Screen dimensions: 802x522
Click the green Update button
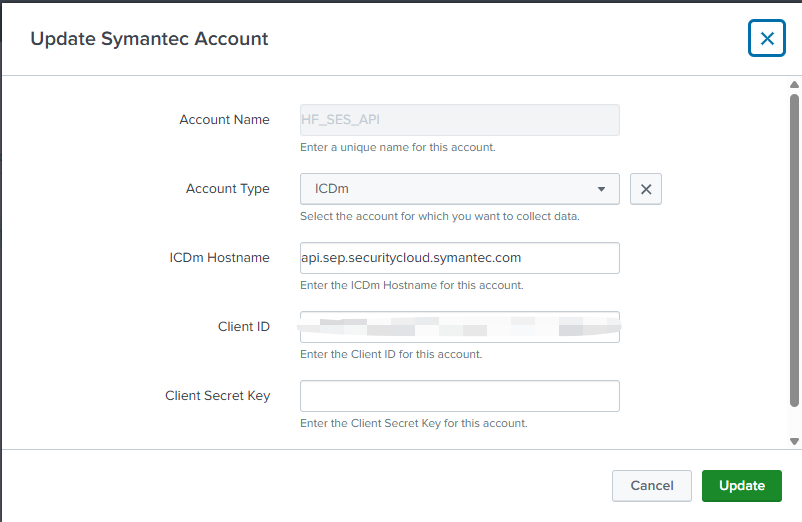(x=742, y=486)
